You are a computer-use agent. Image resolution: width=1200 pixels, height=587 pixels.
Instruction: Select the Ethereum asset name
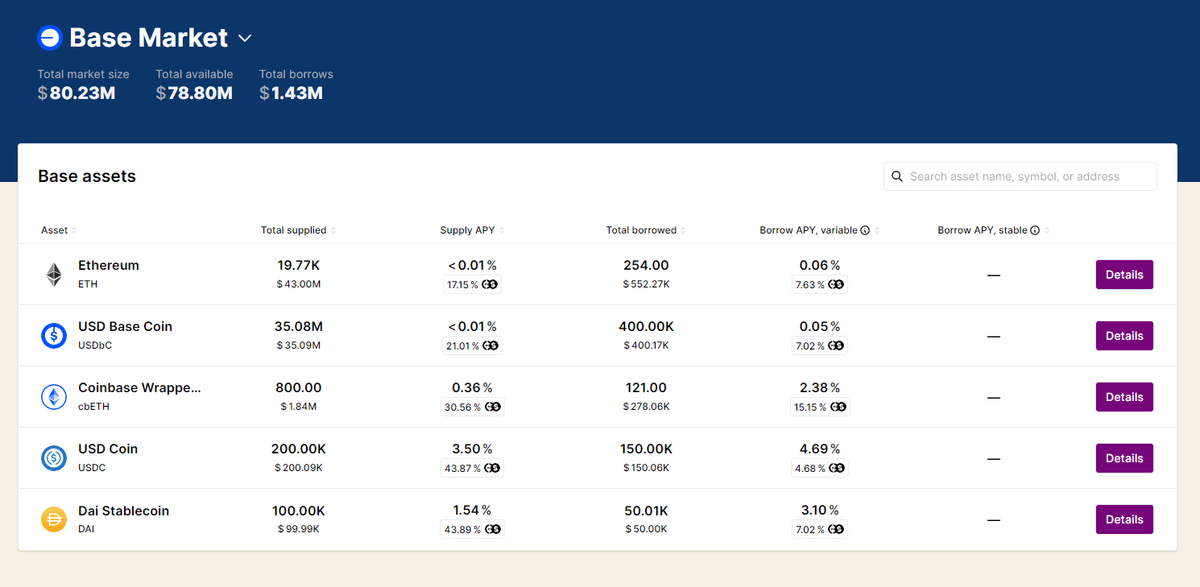coord(109,266)
